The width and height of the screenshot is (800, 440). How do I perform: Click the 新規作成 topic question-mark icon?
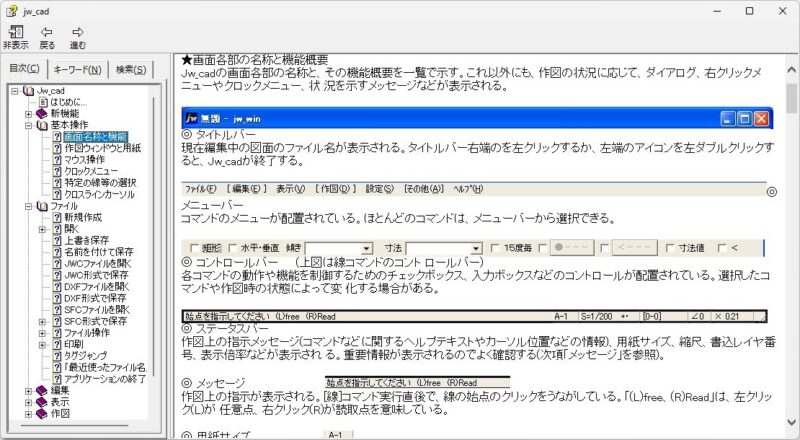(57, 217)
